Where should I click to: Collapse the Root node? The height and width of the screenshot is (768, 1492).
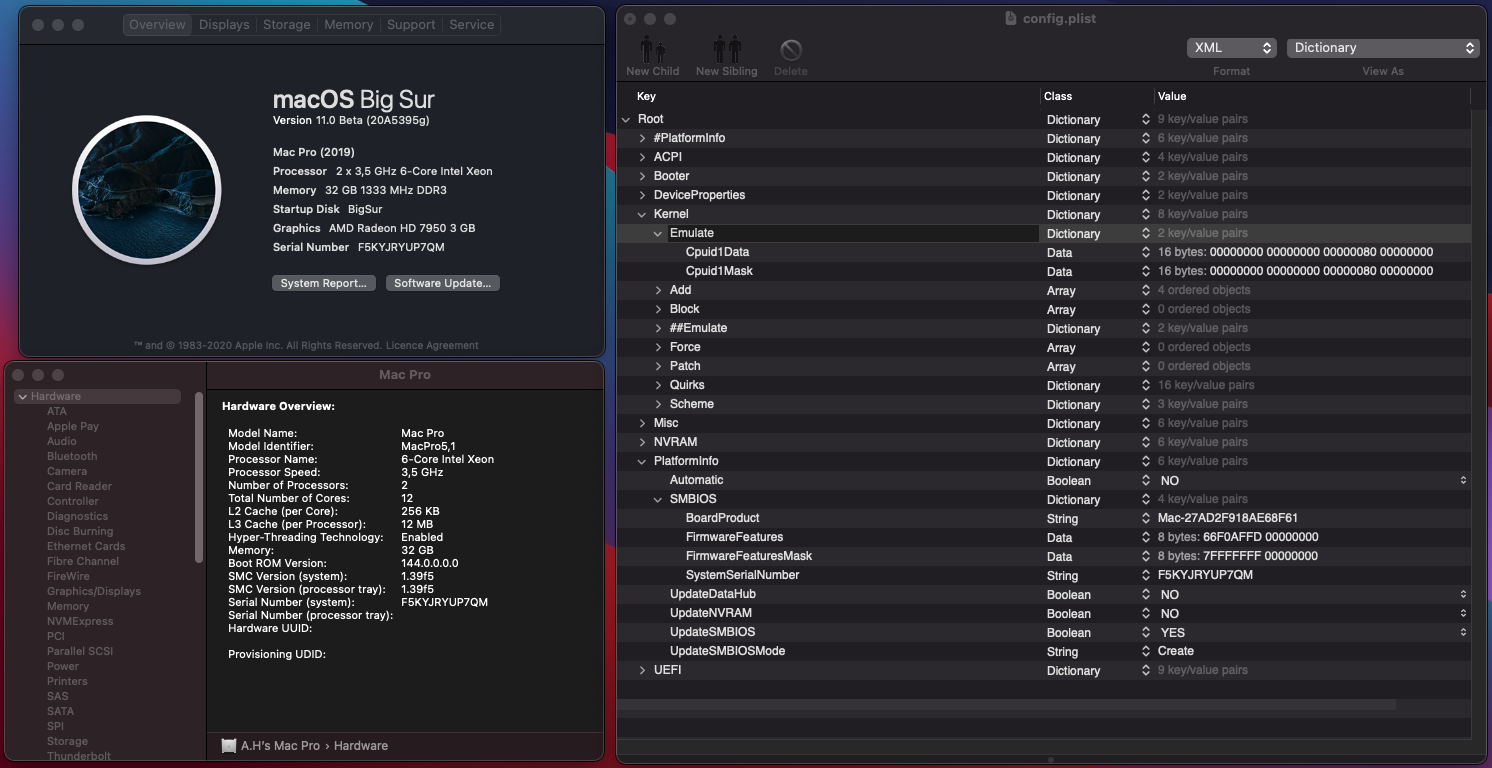click(626, 119)
